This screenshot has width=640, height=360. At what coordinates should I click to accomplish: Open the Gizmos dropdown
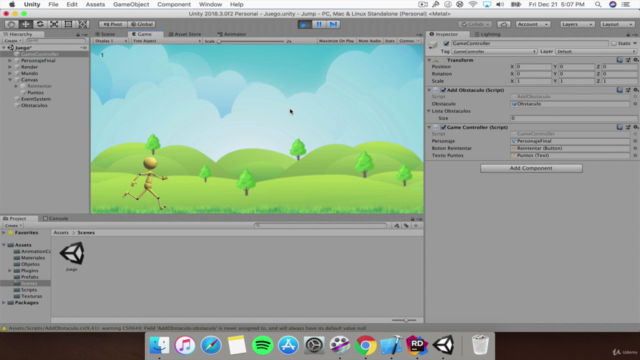pos(409,41)
